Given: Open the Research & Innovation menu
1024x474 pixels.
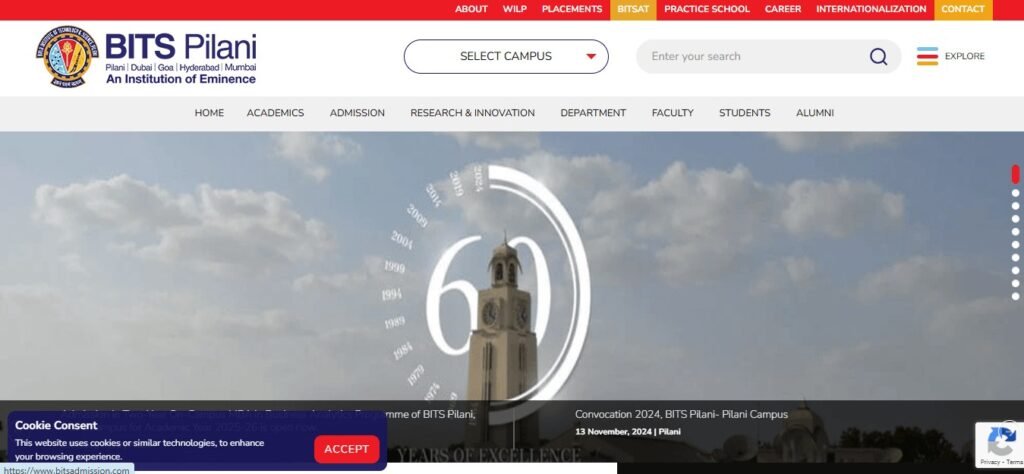Looking at the screenshot, I should point(472,113).
